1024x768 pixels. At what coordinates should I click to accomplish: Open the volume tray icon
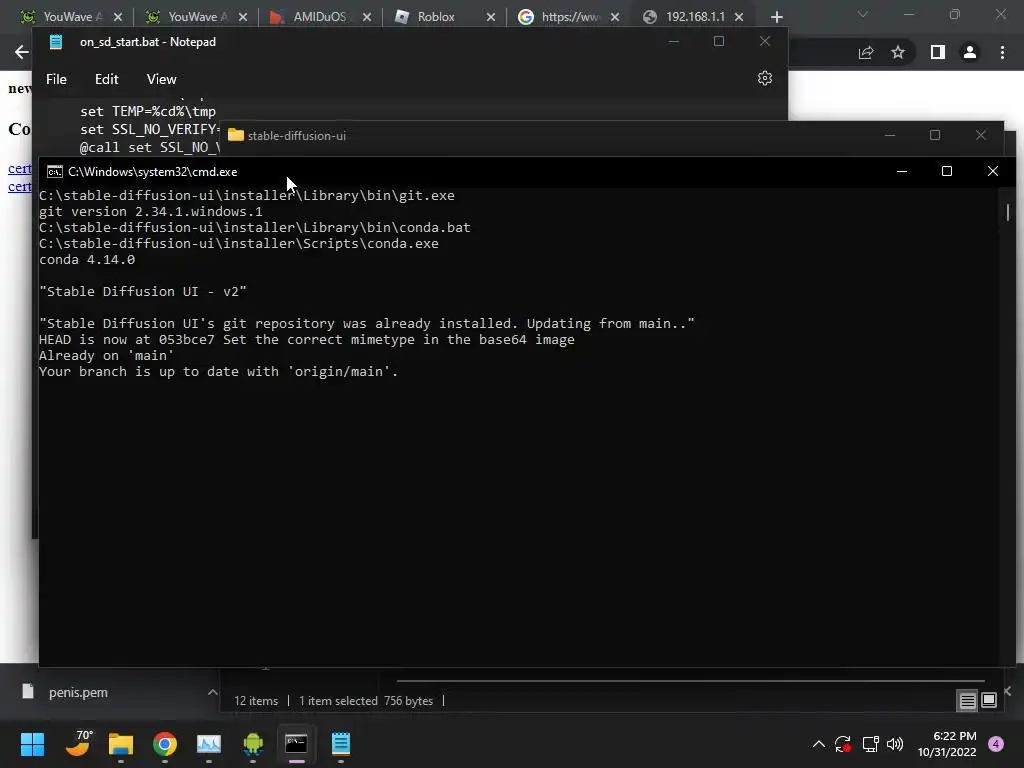[895, 744]
